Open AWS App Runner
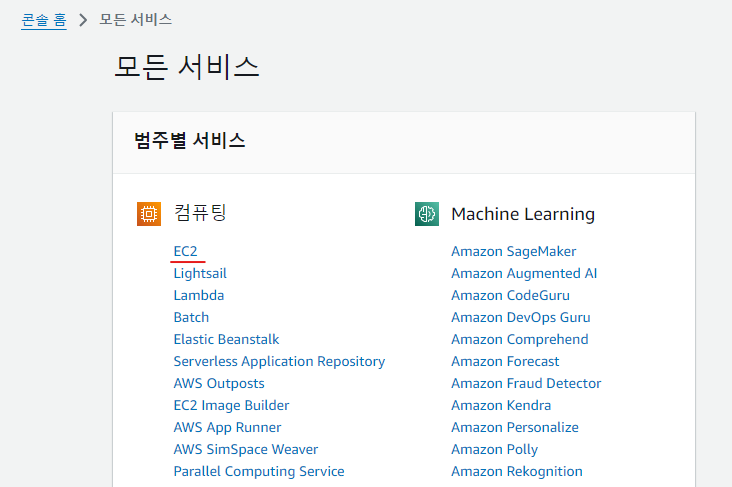Screen dimensions: 732x487 click(227, 427)
